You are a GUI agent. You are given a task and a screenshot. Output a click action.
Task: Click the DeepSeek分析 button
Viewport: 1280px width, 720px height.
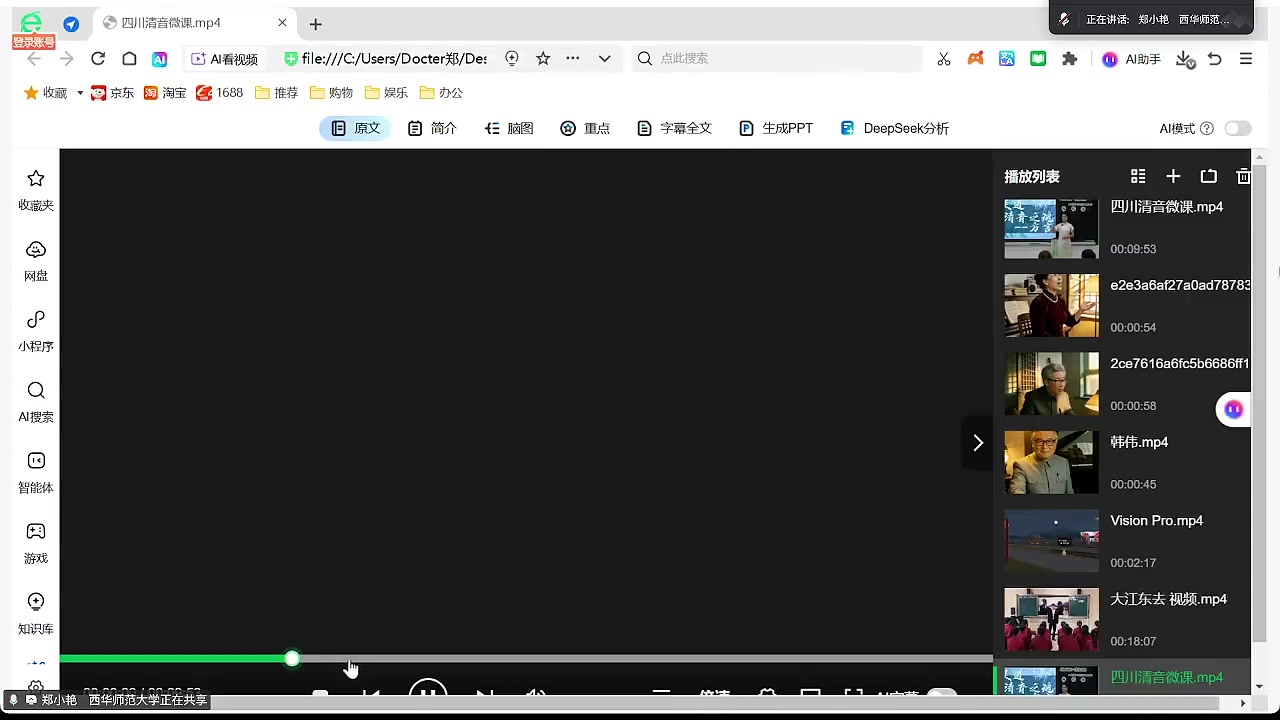point(894,128)
